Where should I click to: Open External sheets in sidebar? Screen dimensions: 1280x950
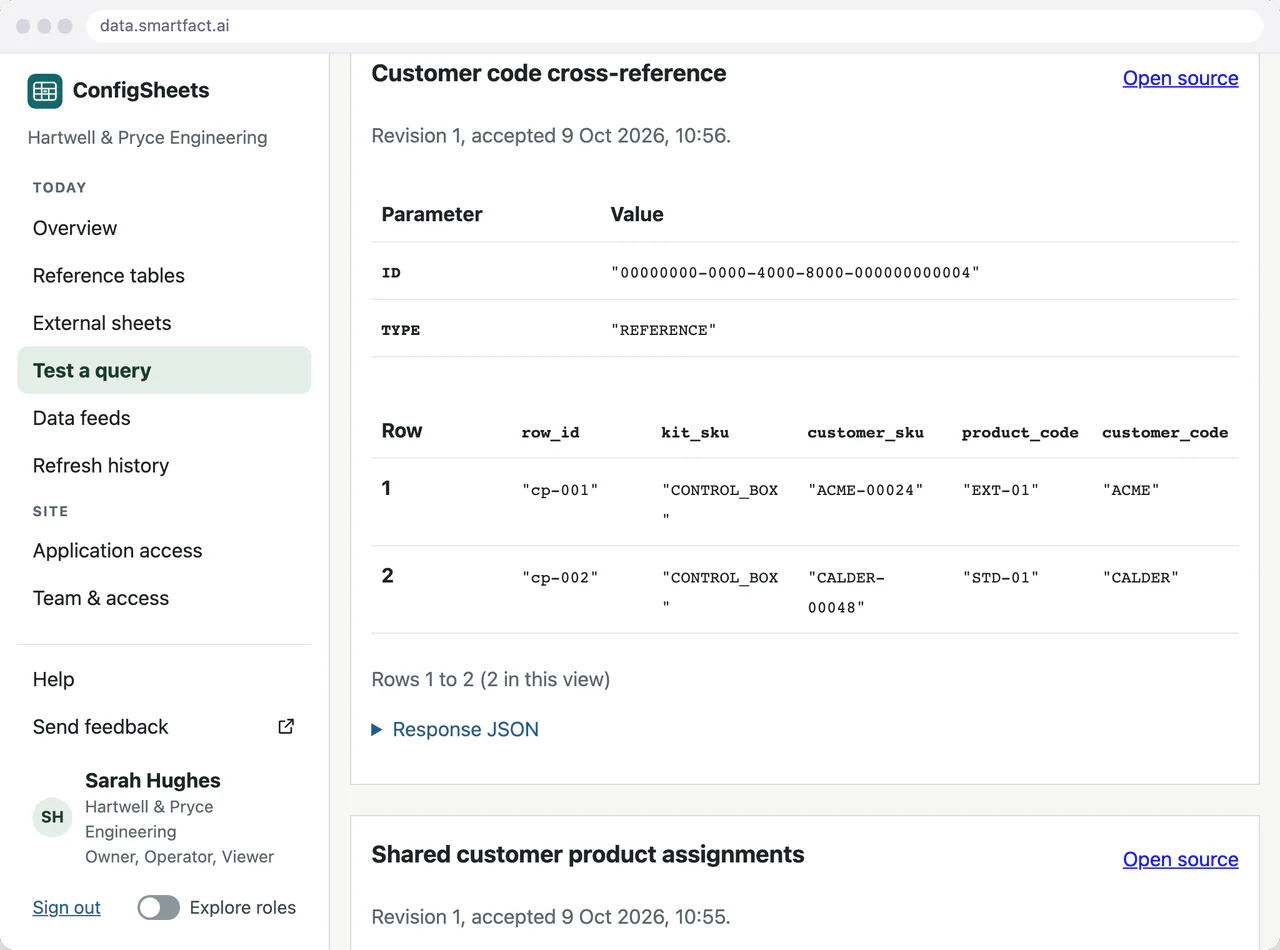164,323
